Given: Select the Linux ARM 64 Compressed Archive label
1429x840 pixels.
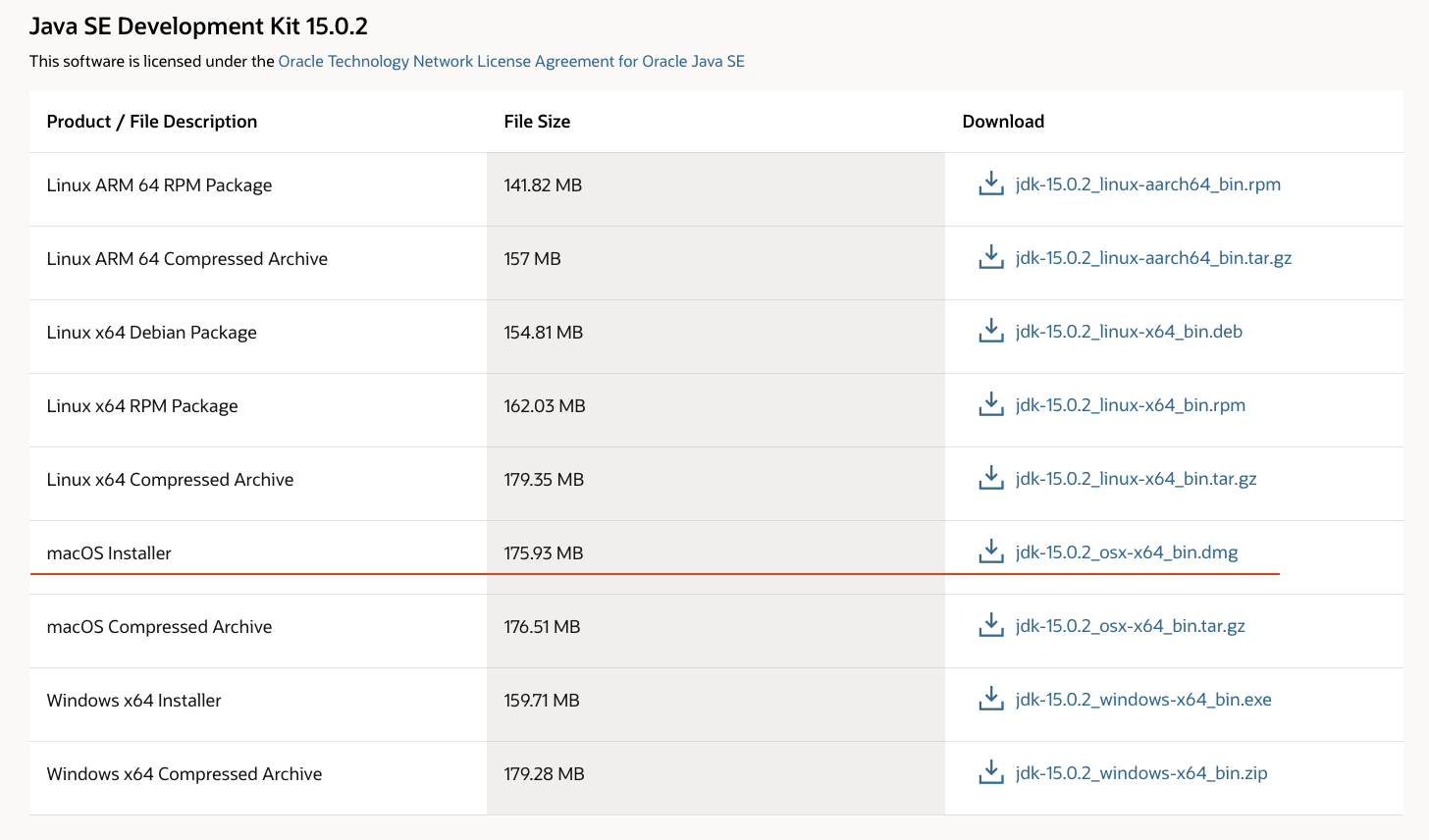Looking at the screenshot, I should coord(187,259).
